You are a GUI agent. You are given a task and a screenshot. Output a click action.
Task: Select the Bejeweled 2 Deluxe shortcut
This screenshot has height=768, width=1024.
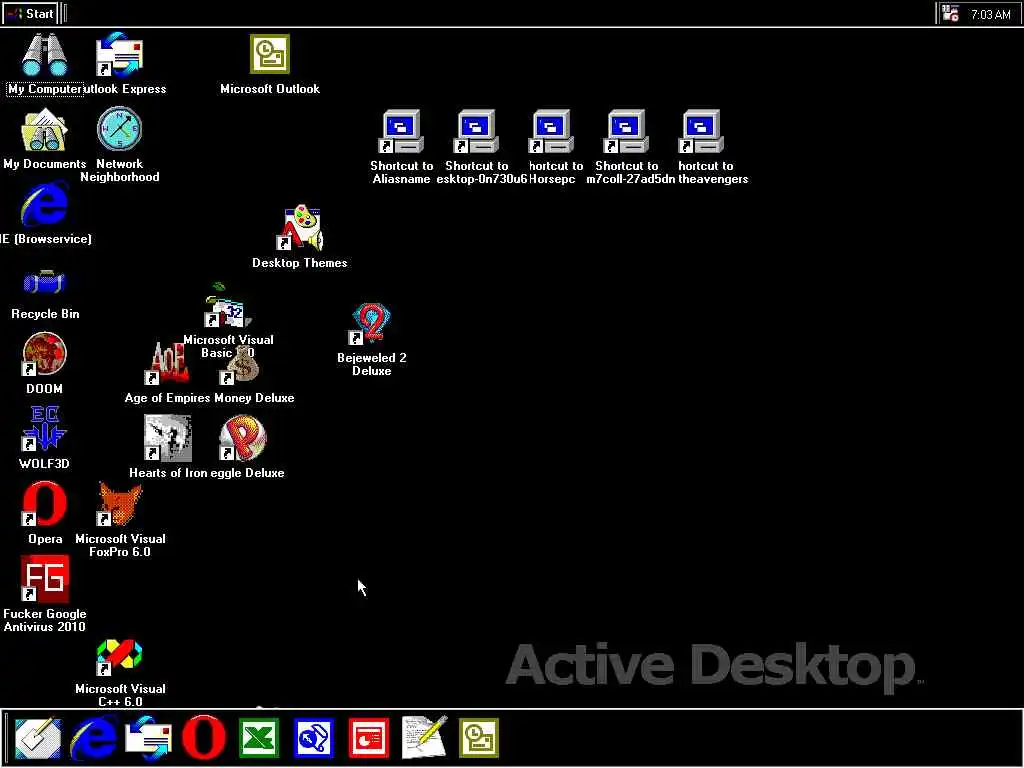coord(371,323)
